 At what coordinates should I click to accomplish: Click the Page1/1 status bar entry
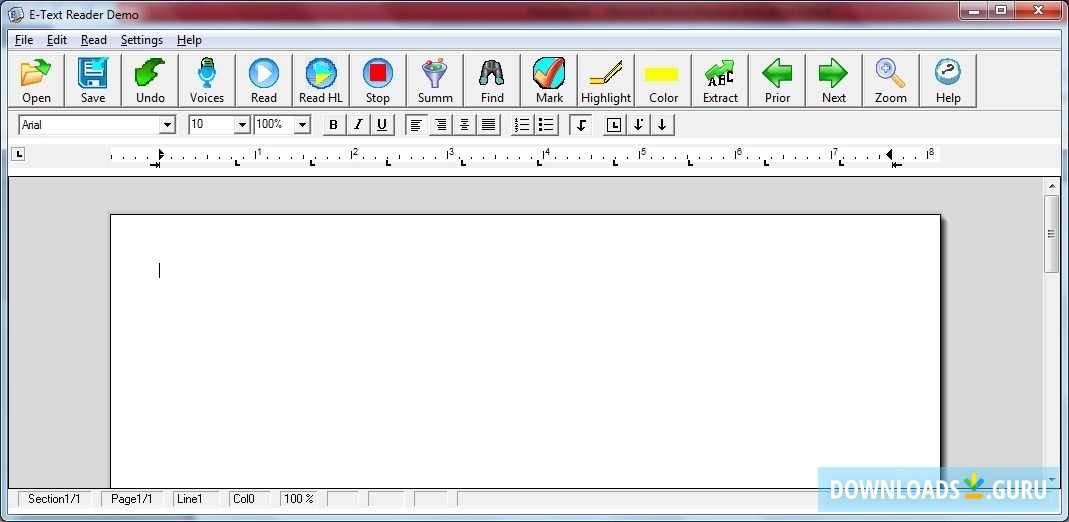point(132,499)
